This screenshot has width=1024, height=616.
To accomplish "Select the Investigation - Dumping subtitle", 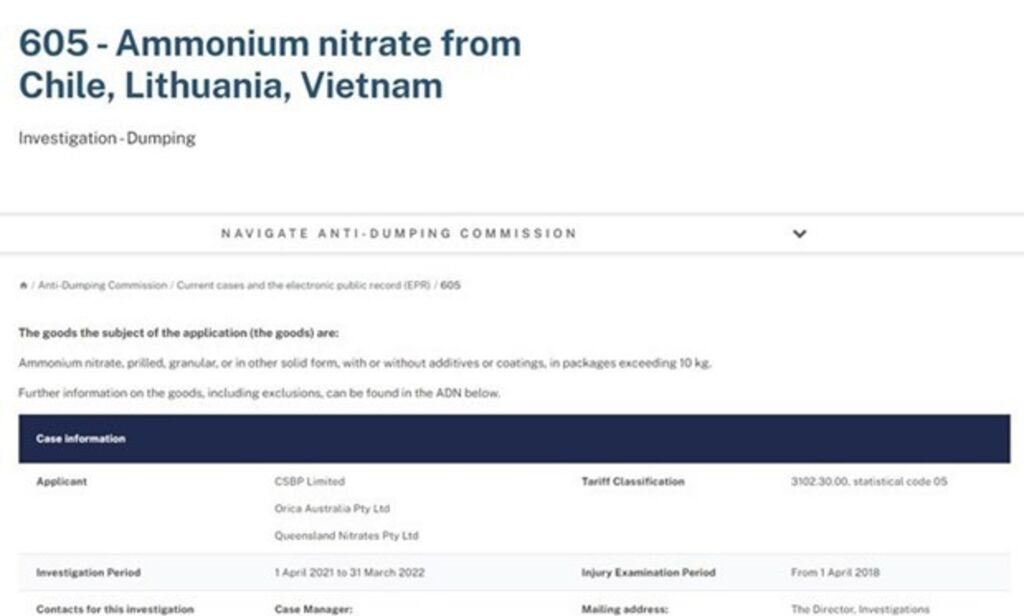I will [x=107, y=139].
